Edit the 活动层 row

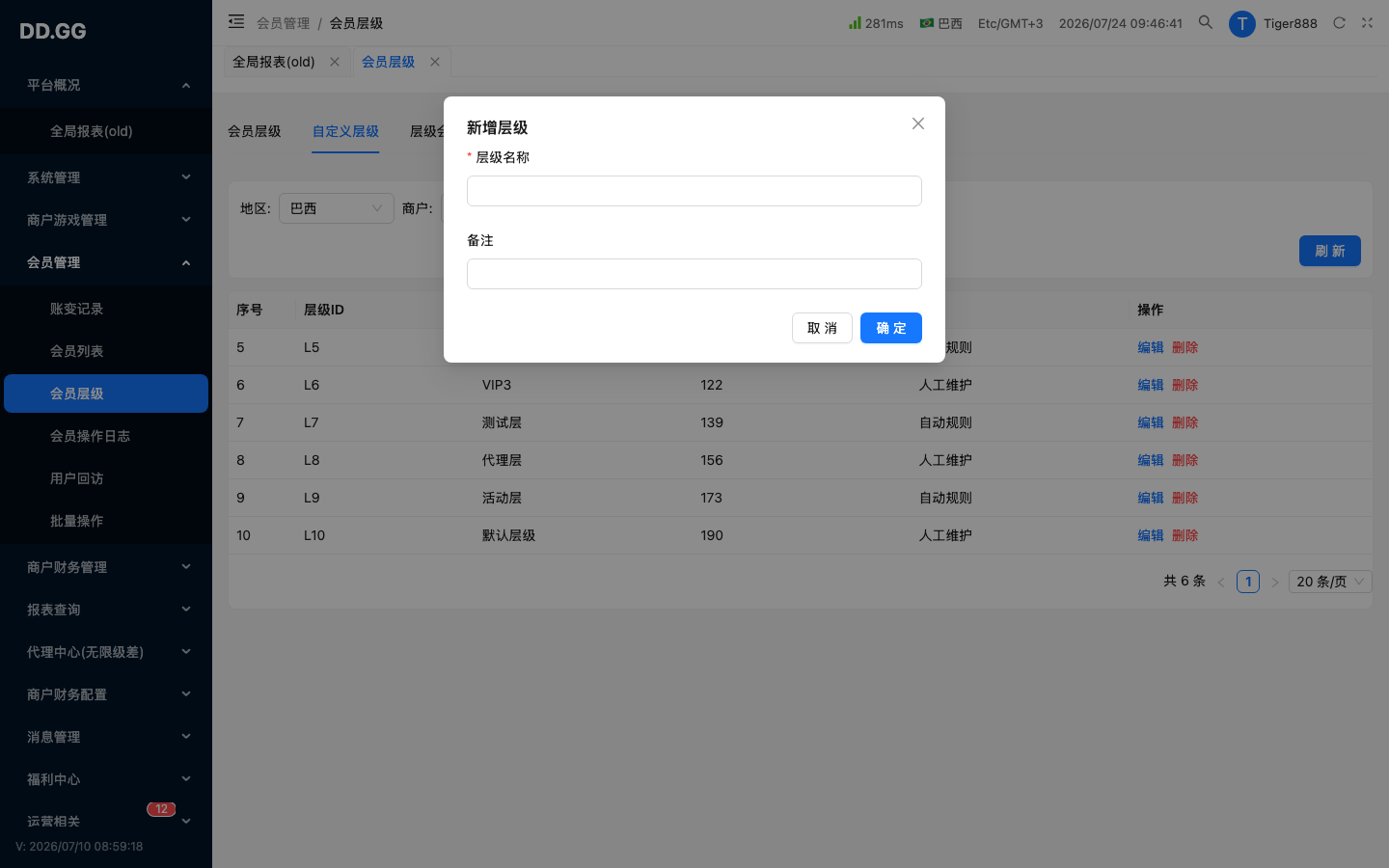click(x=1151, y=498)
